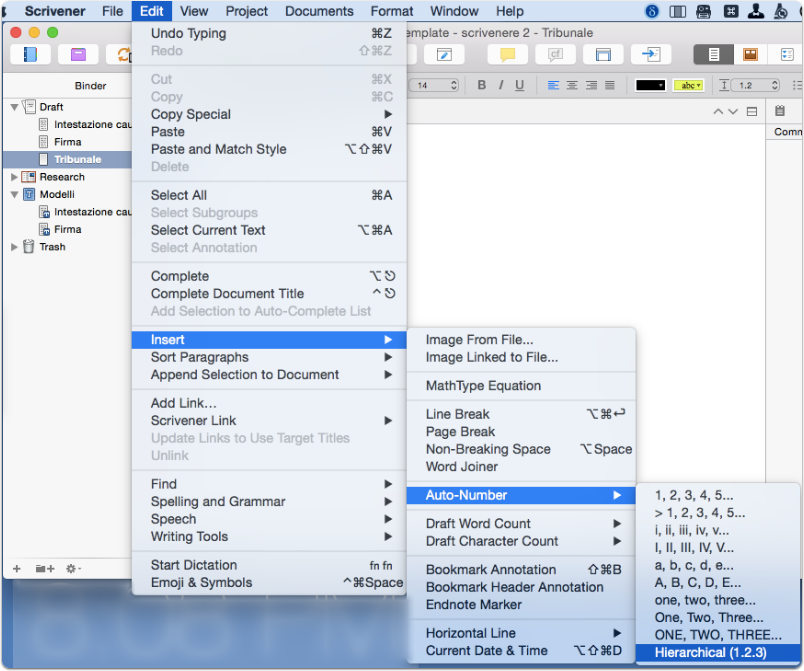
Task: Click the blue circular menu bar icon
Action: pyautogui.click(x=652, y=11)
